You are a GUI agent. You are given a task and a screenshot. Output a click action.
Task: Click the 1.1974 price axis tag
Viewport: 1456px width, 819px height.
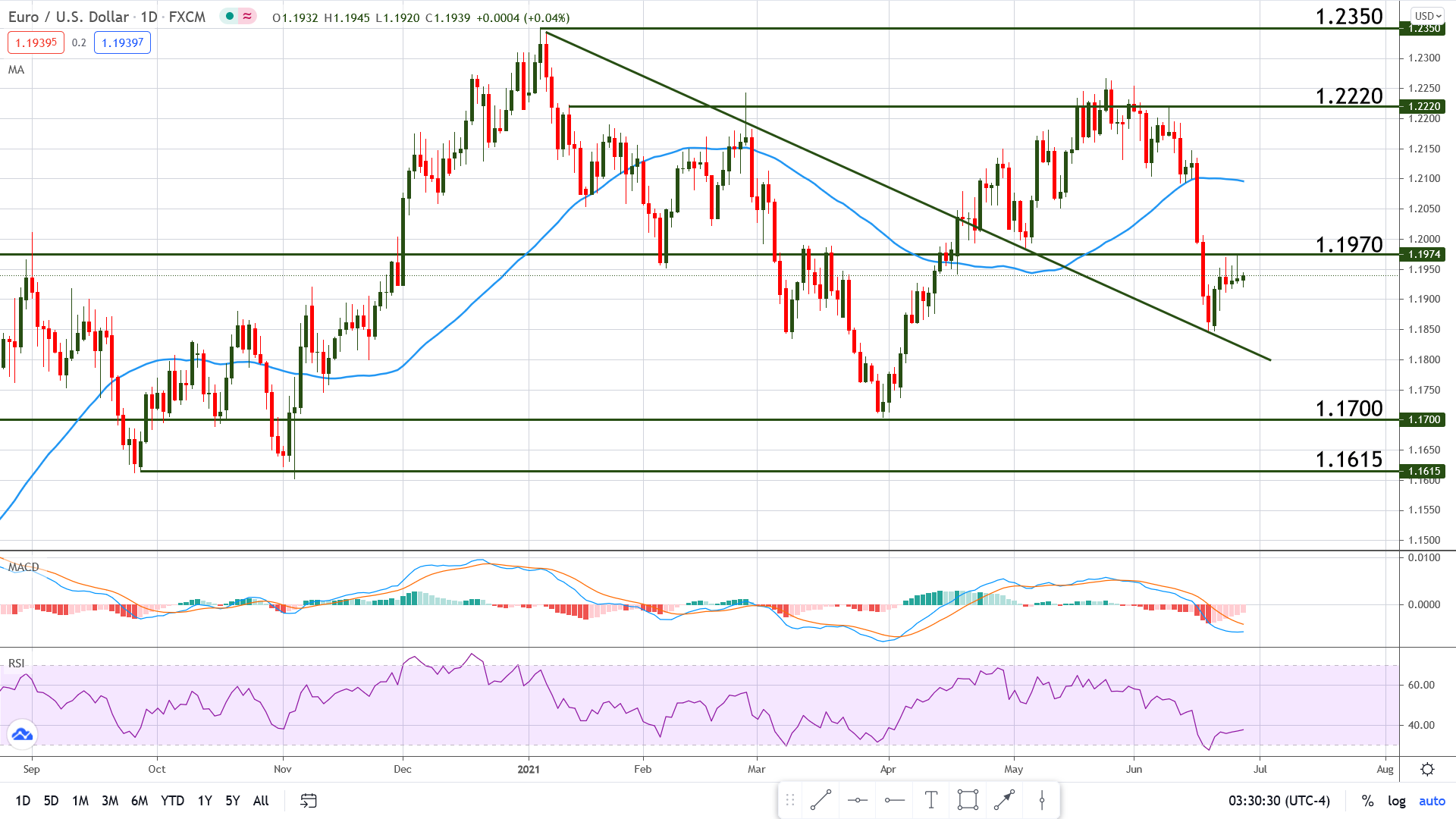point(1424,254)
